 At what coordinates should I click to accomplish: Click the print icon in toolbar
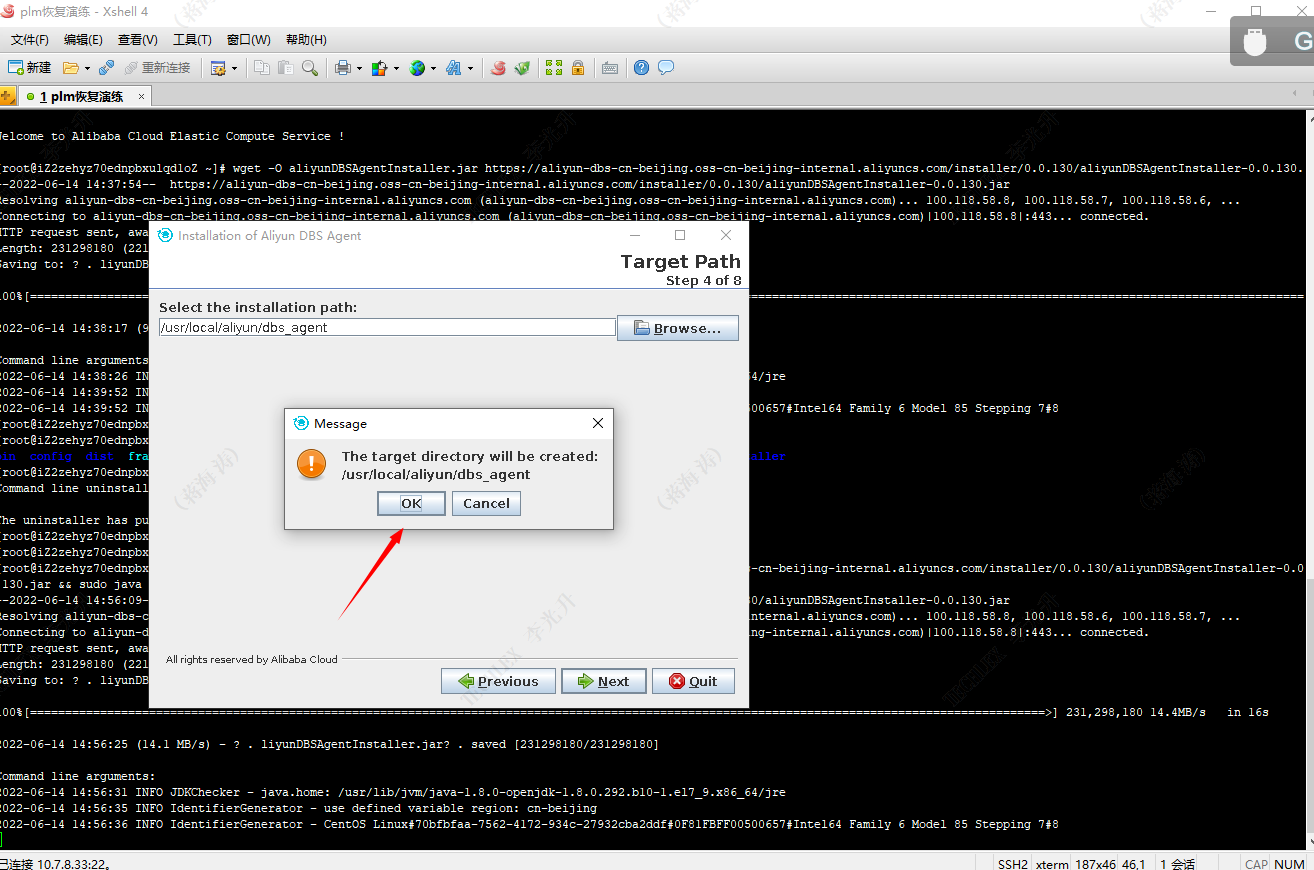343,68
